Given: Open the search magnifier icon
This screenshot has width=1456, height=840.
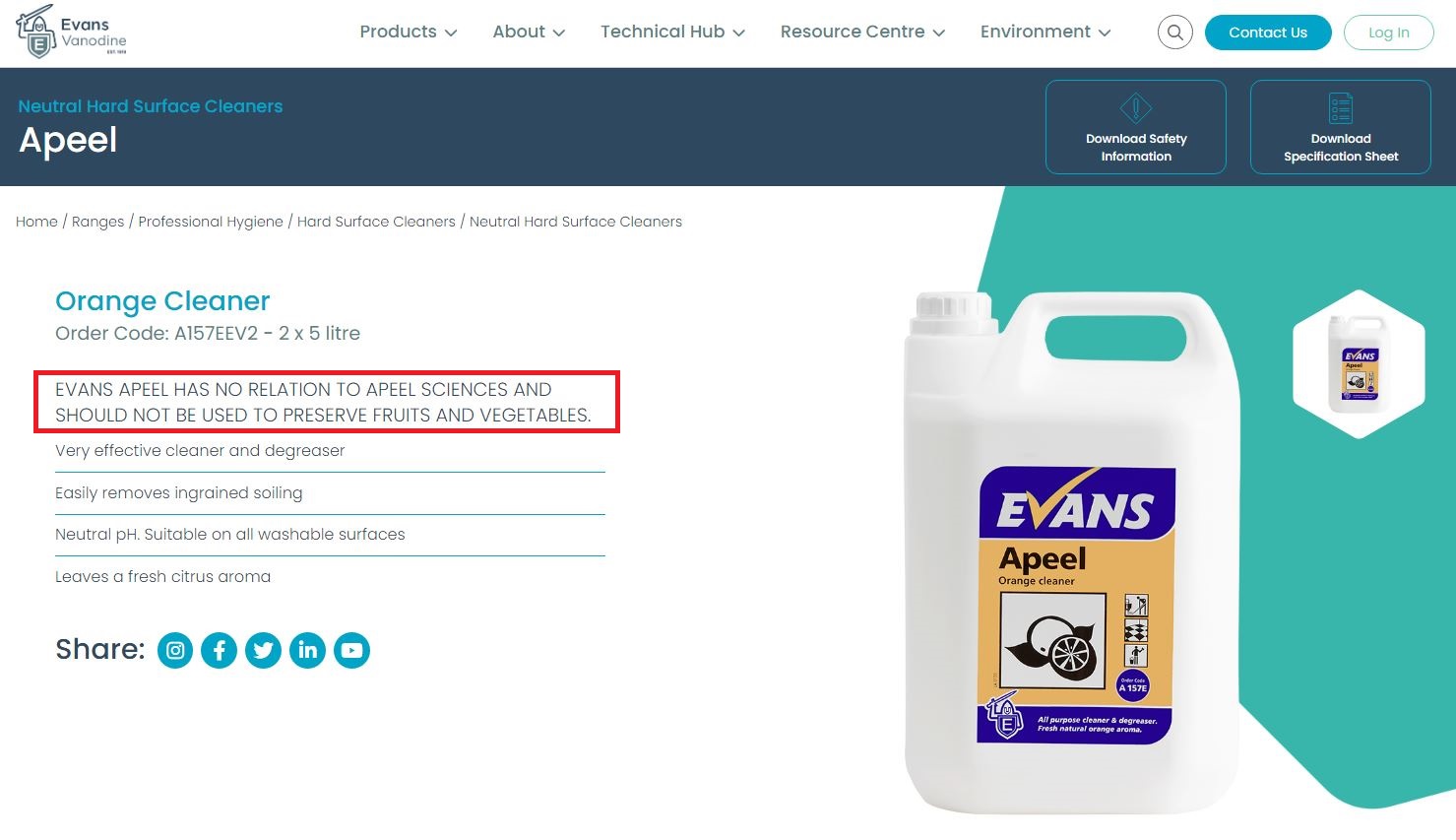Looking at the screenshot, I should [x=1174, y=32].
